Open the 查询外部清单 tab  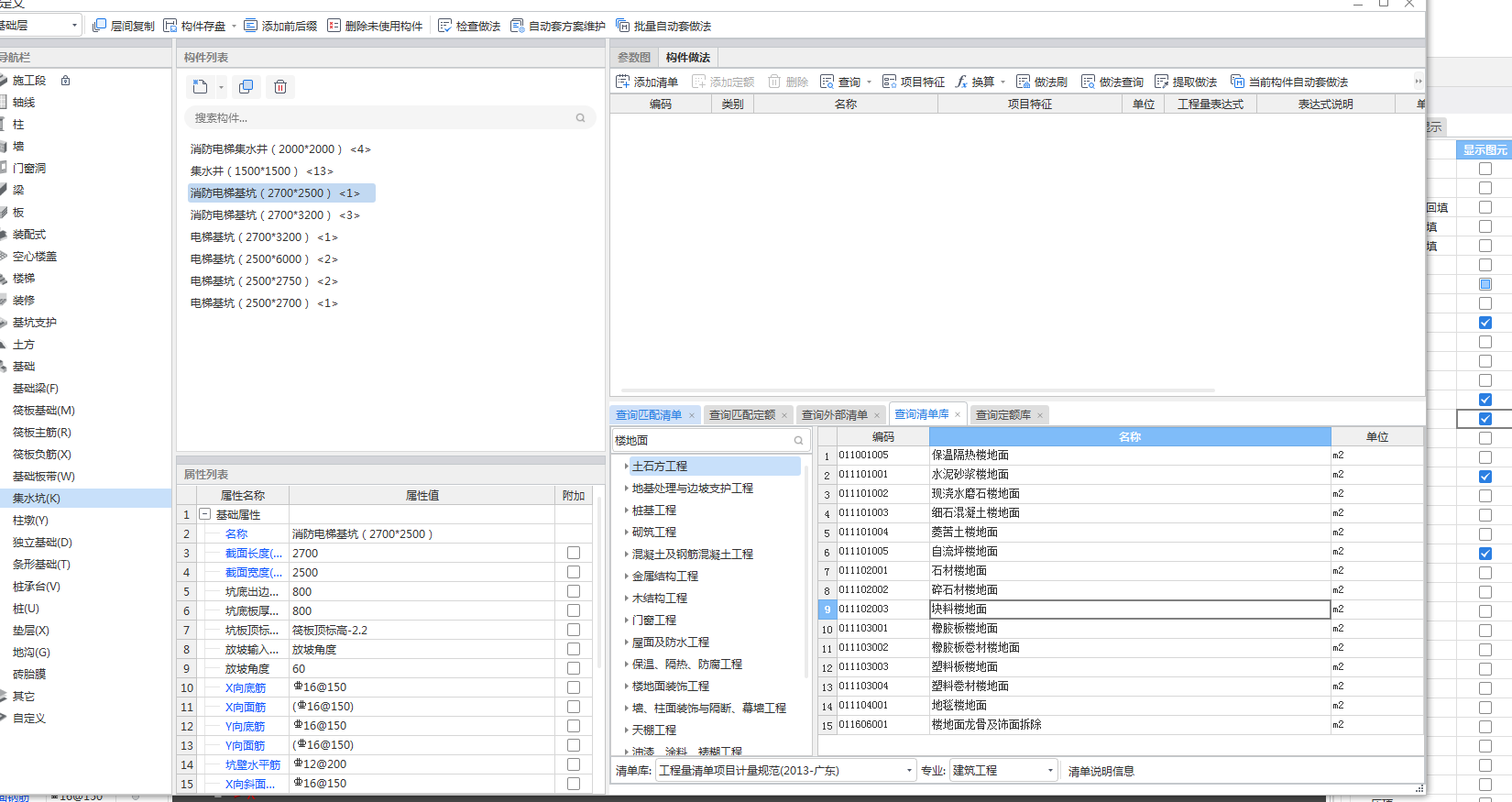point(835,415)
